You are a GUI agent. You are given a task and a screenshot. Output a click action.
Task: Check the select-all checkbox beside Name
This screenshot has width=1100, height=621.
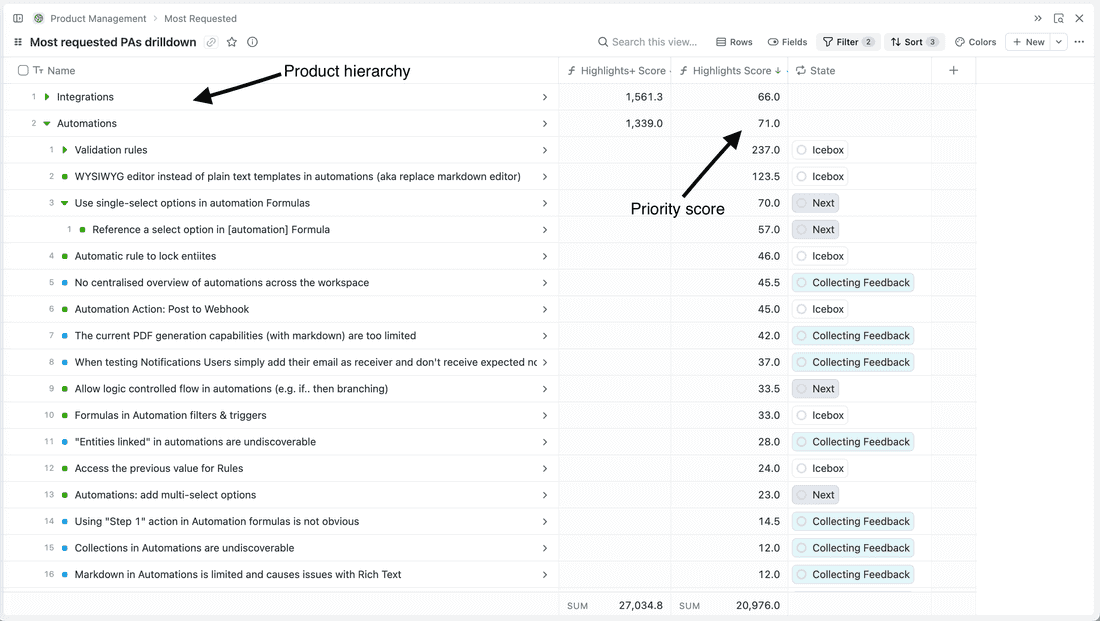click(x=21, y=70)
